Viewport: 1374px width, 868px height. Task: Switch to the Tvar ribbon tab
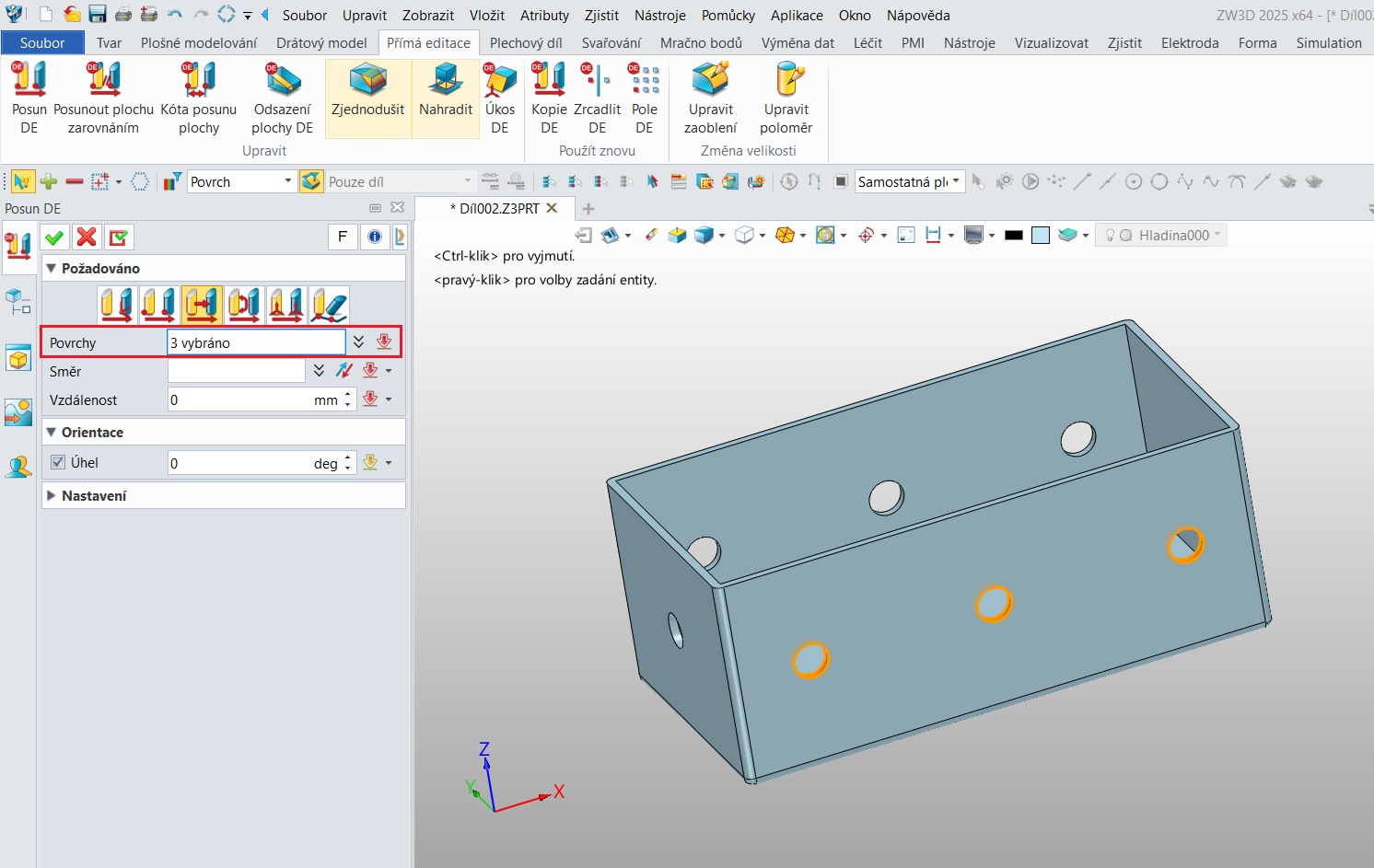point(109,43)
